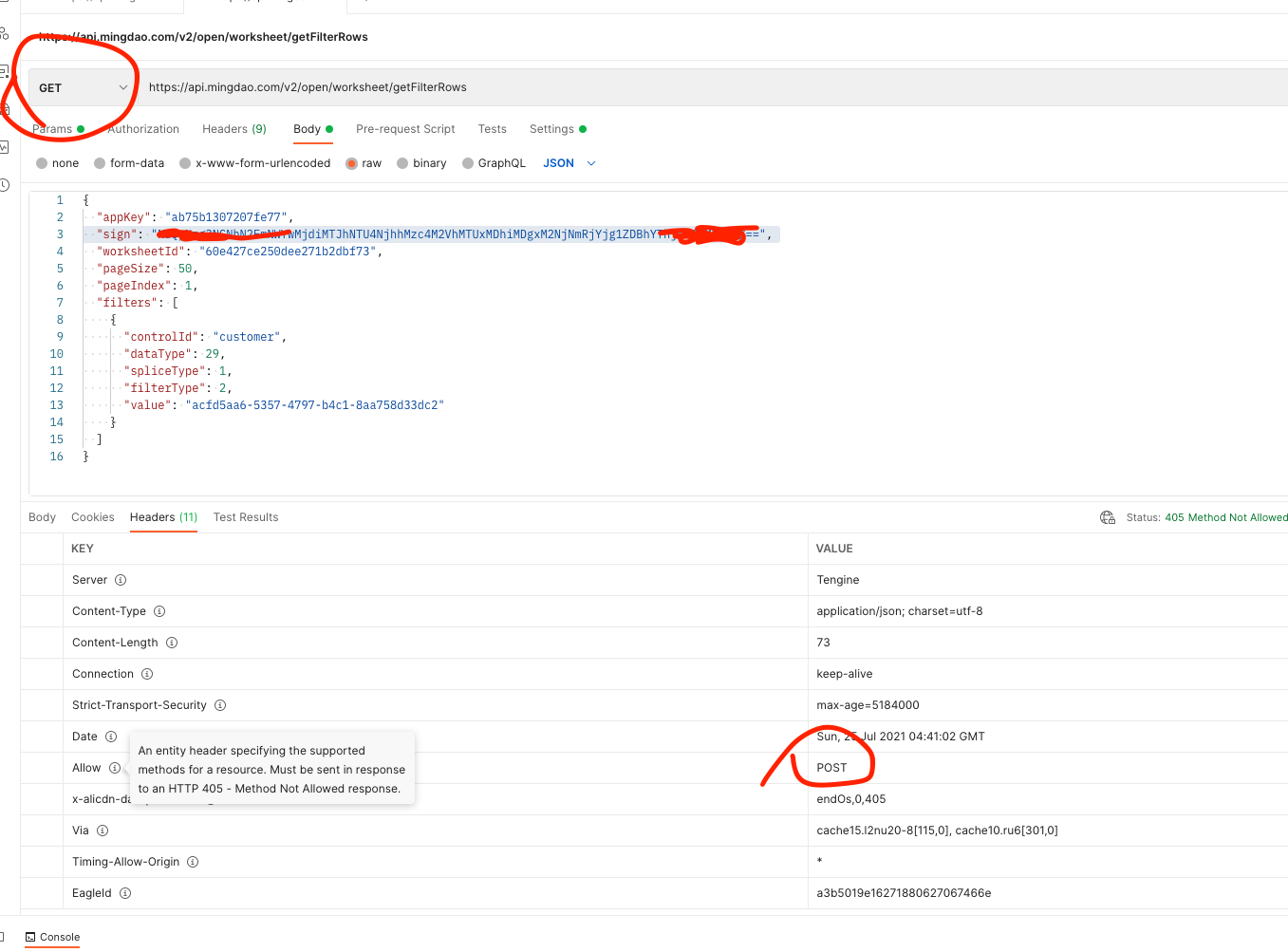Click the SSL lock icon beside the response status
Screen dimensions: 1288x952
[x=1108, y=517]
